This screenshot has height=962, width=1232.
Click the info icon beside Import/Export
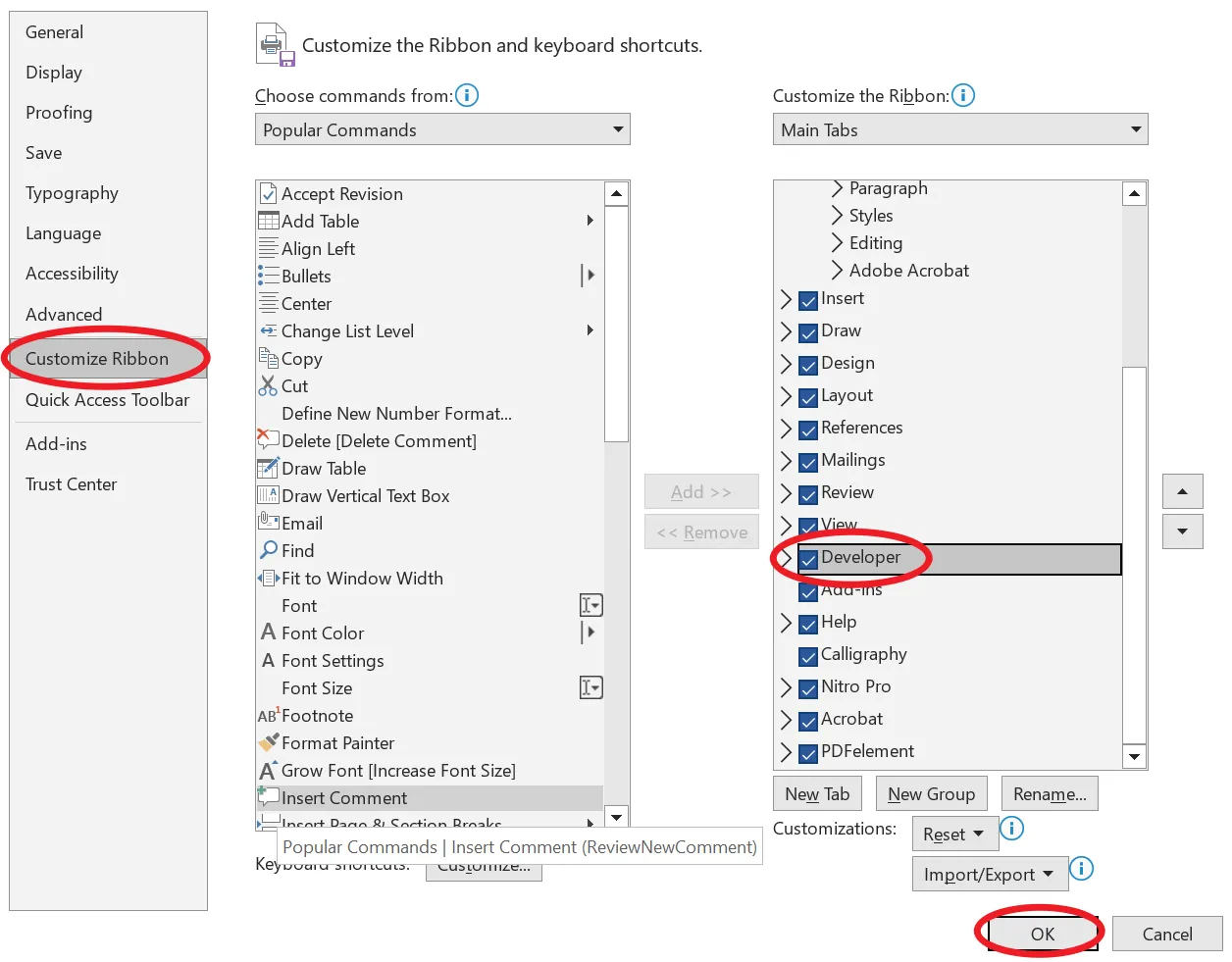click(x=1081, y=869)
